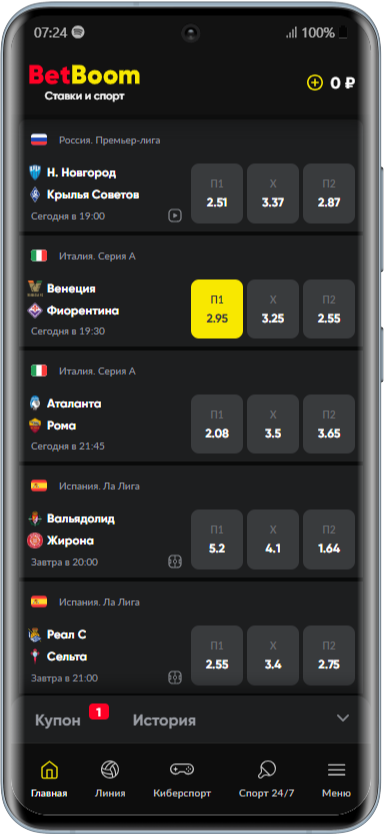Open the match tracker icon for Вальядолид – Жирона
Viewport: 384px width, 834px height.
174,562
